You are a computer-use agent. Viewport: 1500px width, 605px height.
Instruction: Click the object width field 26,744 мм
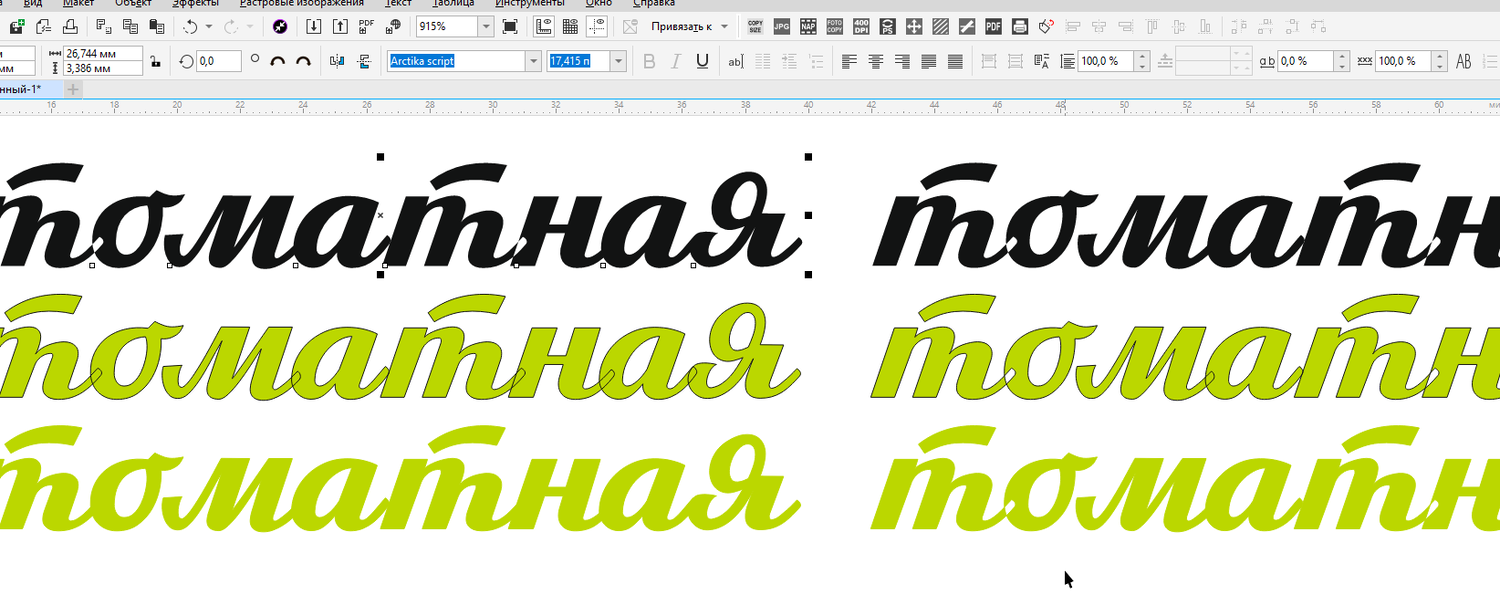click(x=102, y=53)
